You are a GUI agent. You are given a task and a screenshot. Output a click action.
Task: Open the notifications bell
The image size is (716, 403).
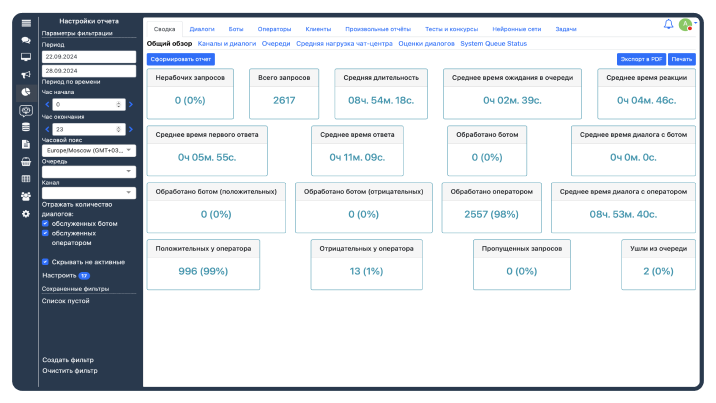click(x=669, y=24)
